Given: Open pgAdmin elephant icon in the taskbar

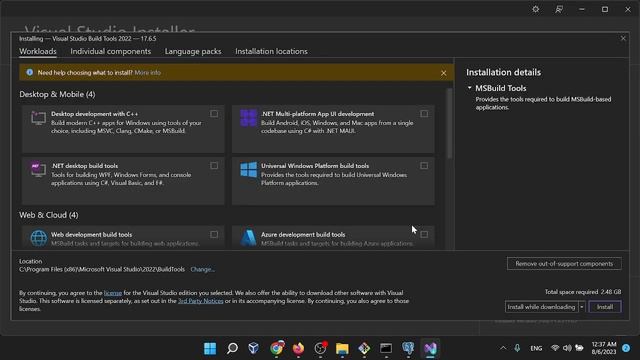Looking at the screenshot, I should 408,348.
